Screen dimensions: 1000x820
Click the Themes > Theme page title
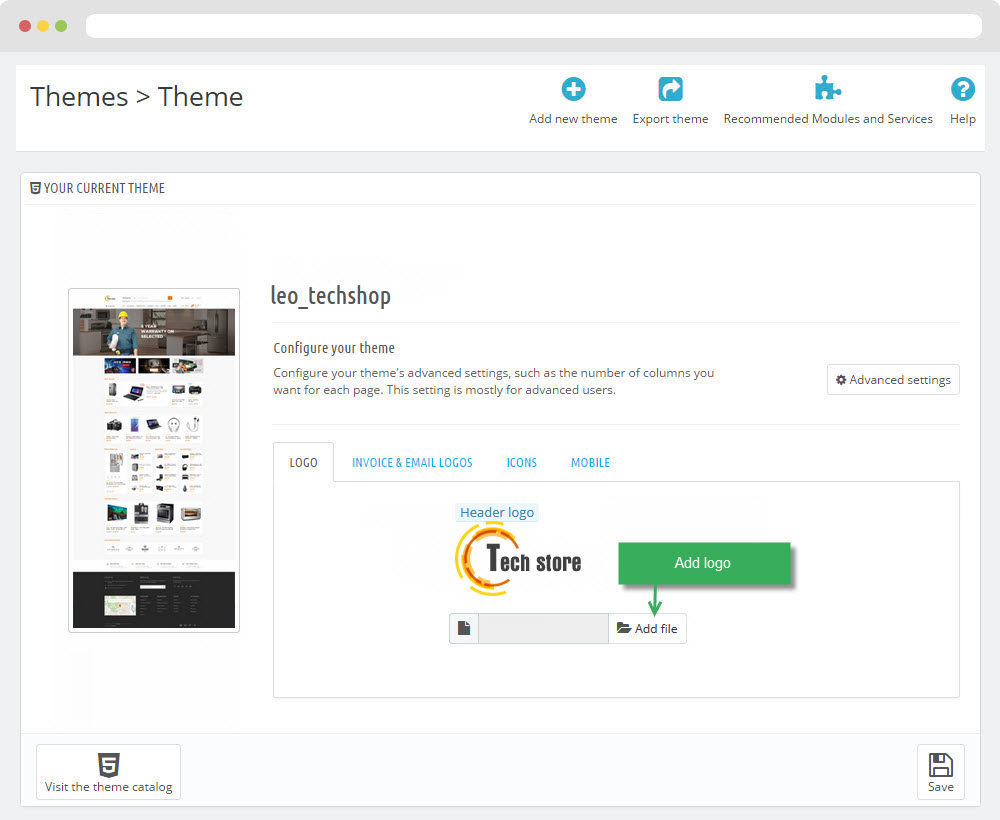[x=136, y=97]
